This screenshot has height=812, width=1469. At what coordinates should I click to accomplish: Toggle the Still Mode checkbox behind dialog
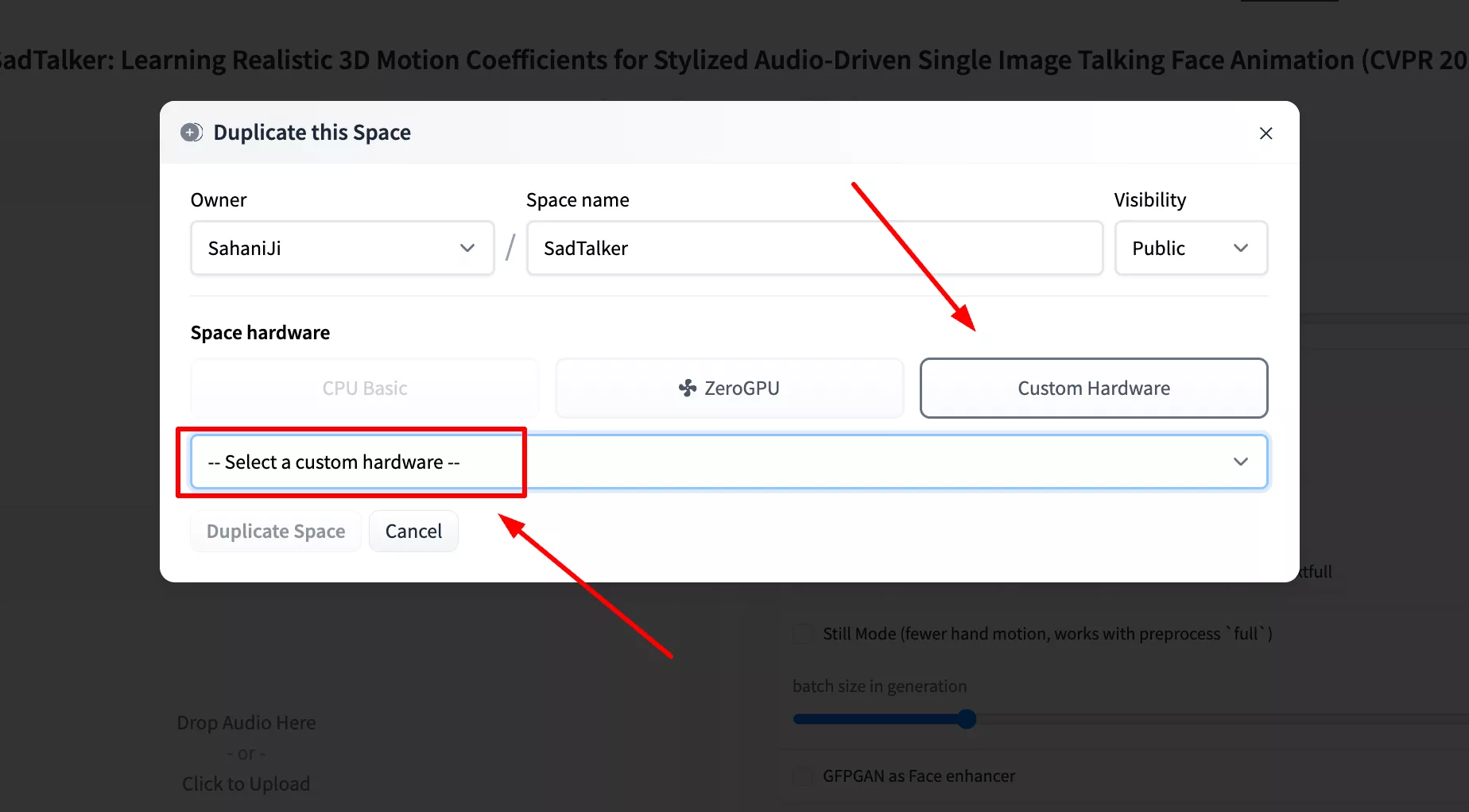[803, 634]
